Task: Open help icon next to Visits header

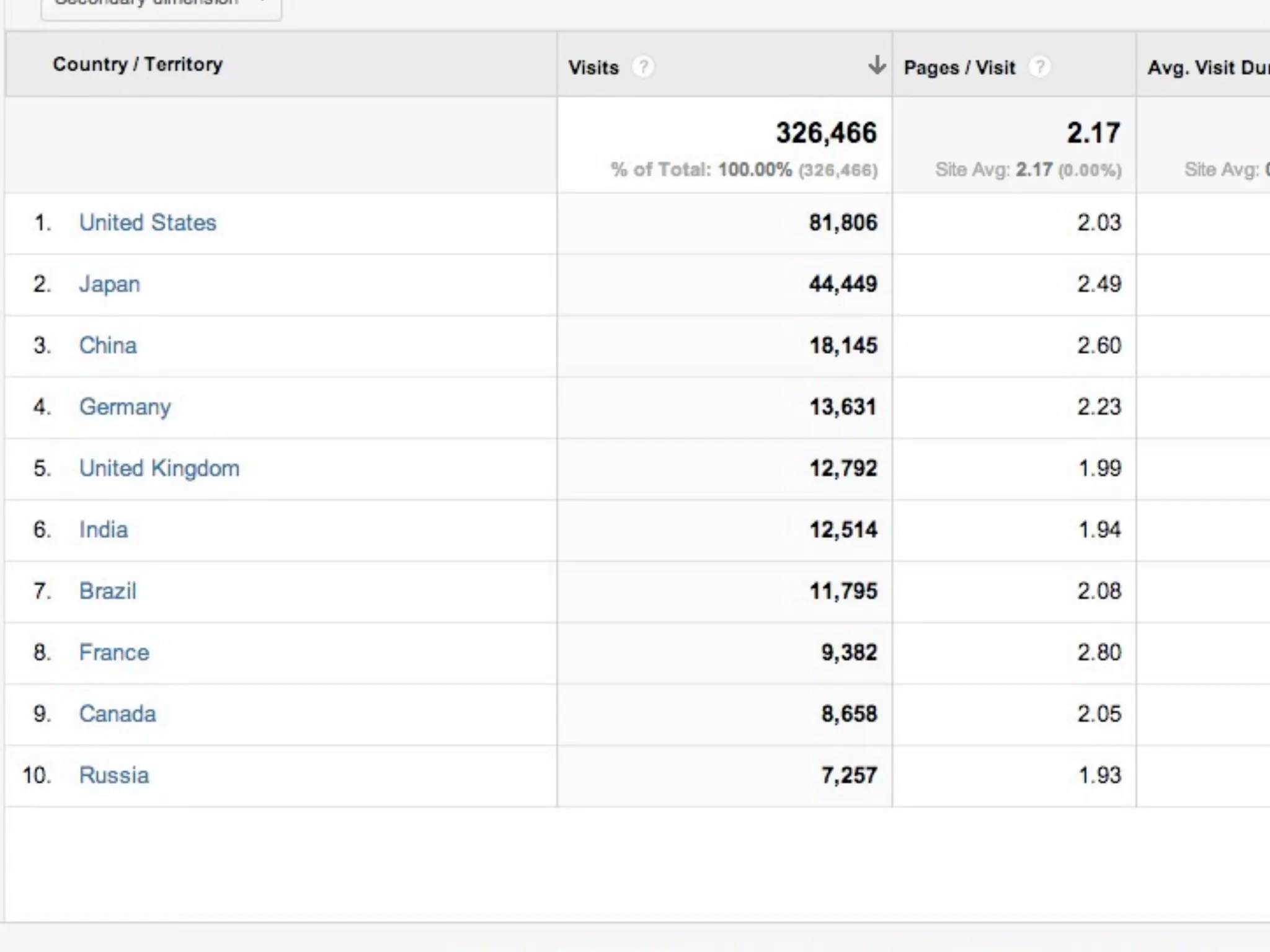Action: [643, 66]
